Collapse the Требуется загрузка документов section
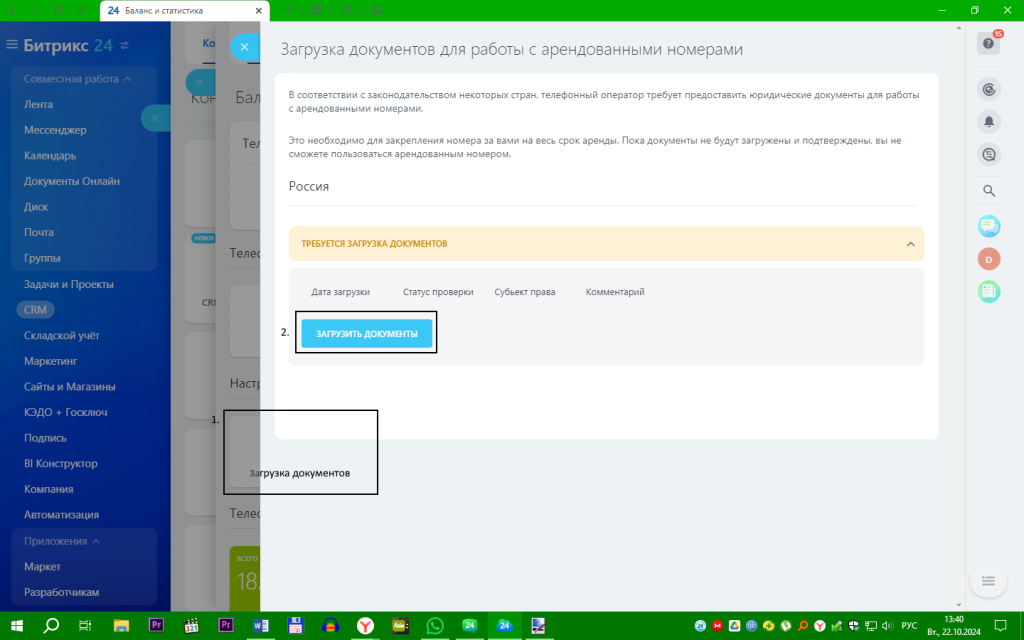The width and height of the screenshot is (1024, 640). click(x=910, y=244)
